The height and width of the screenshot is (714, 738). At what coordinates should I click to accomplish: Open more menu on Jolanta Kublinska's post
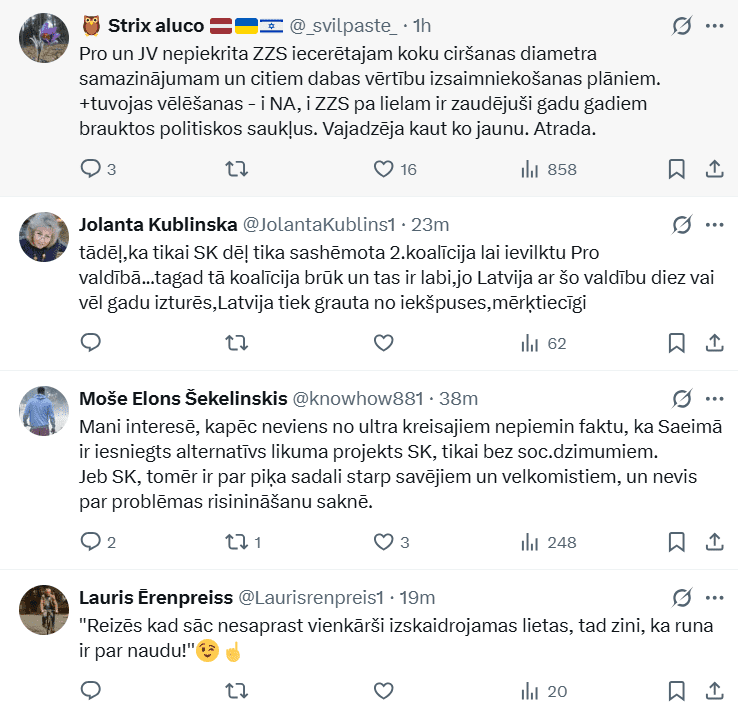(715, 223)
